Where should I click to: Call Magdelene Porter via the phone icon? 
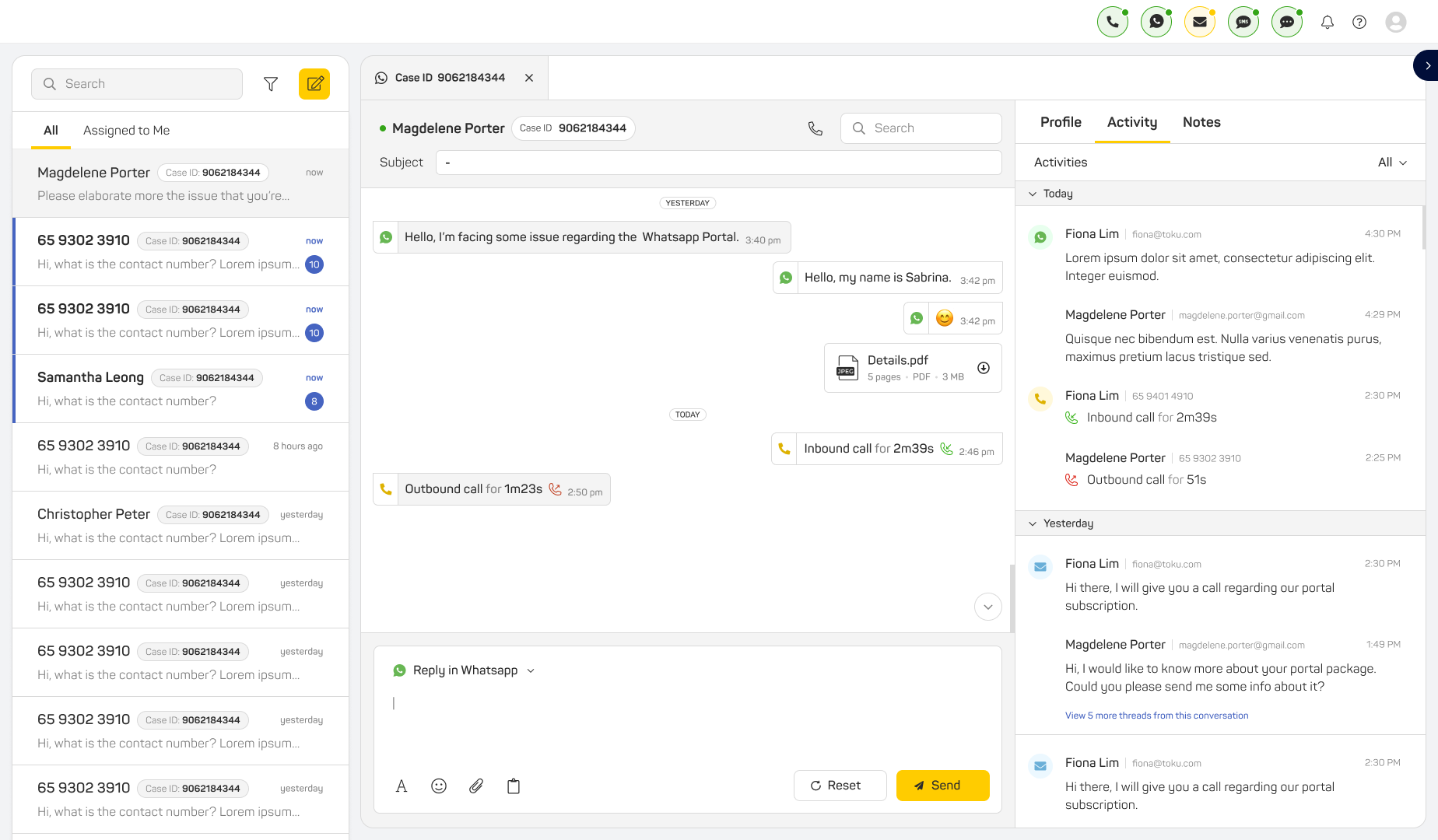coord(815,128)
